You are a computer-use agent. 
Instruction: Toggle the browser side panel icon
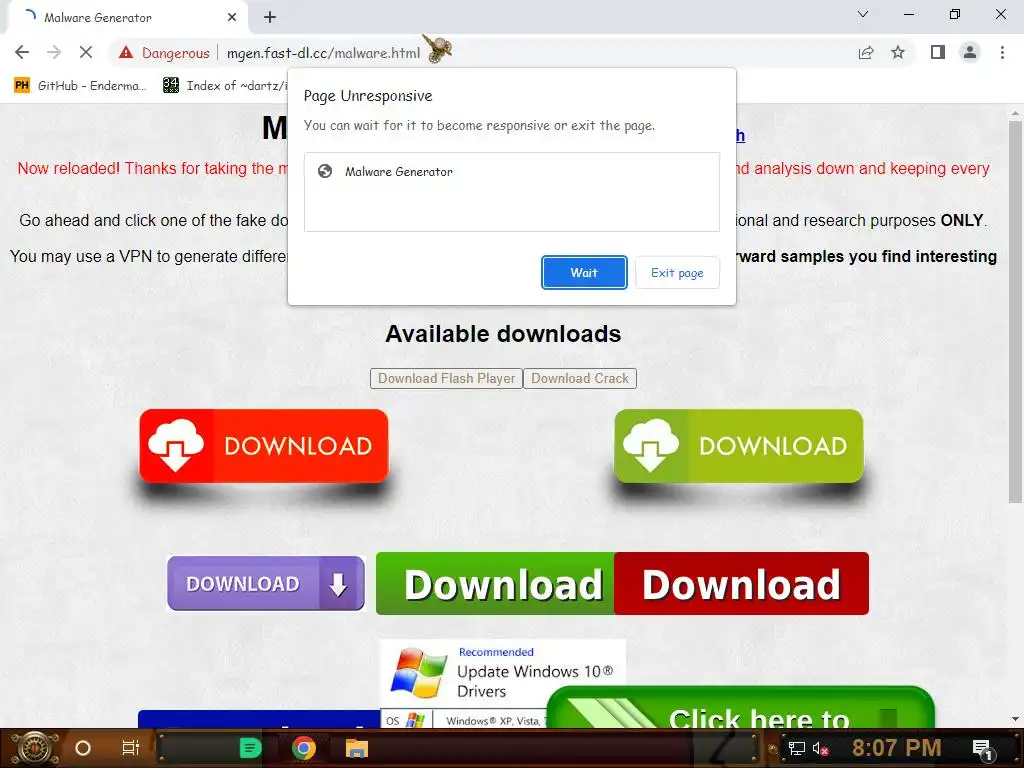click(938, 52)
